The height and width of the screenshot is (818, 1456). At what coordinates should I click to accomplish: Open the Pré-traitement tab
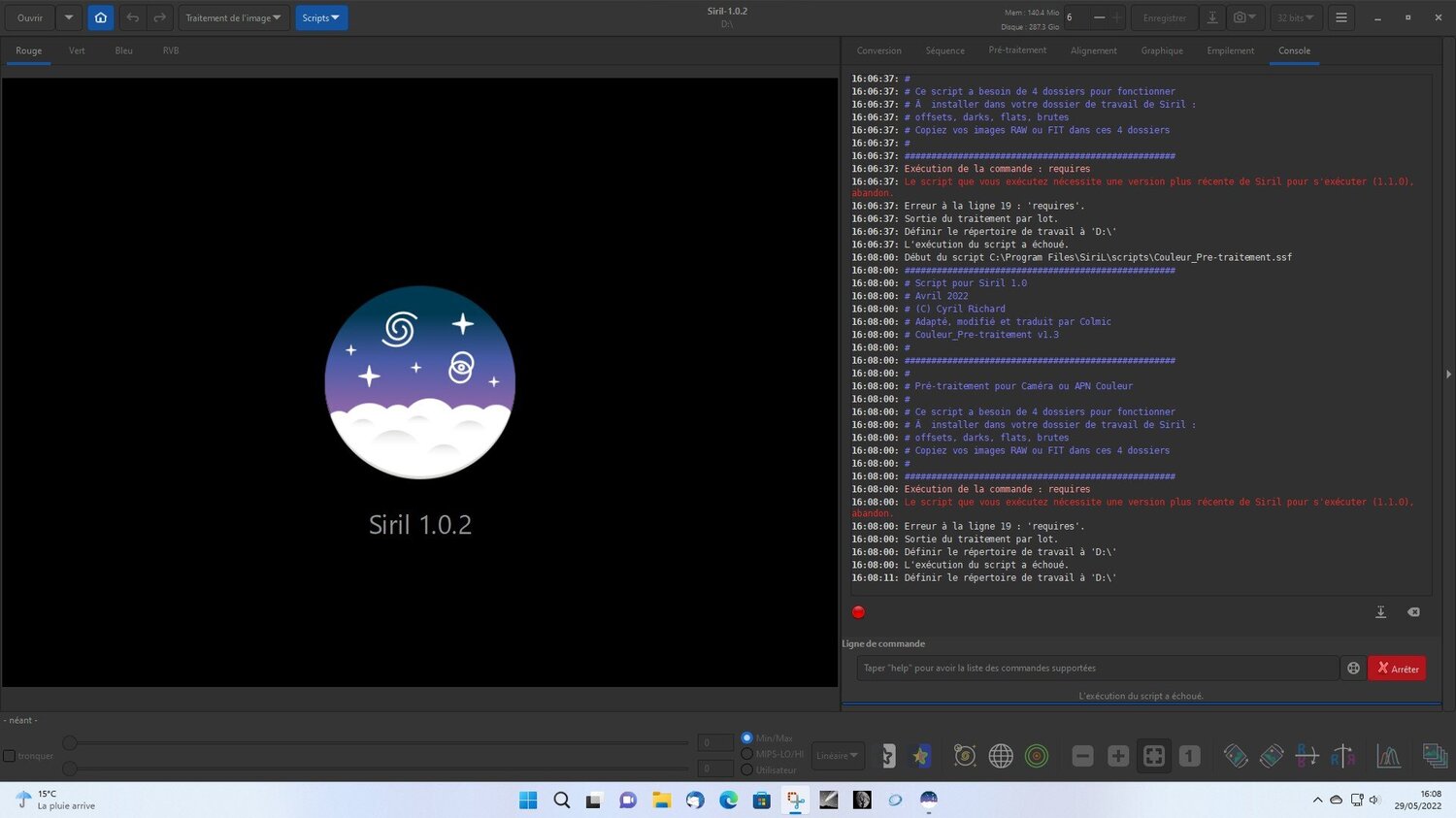[x=1017, y=50]
